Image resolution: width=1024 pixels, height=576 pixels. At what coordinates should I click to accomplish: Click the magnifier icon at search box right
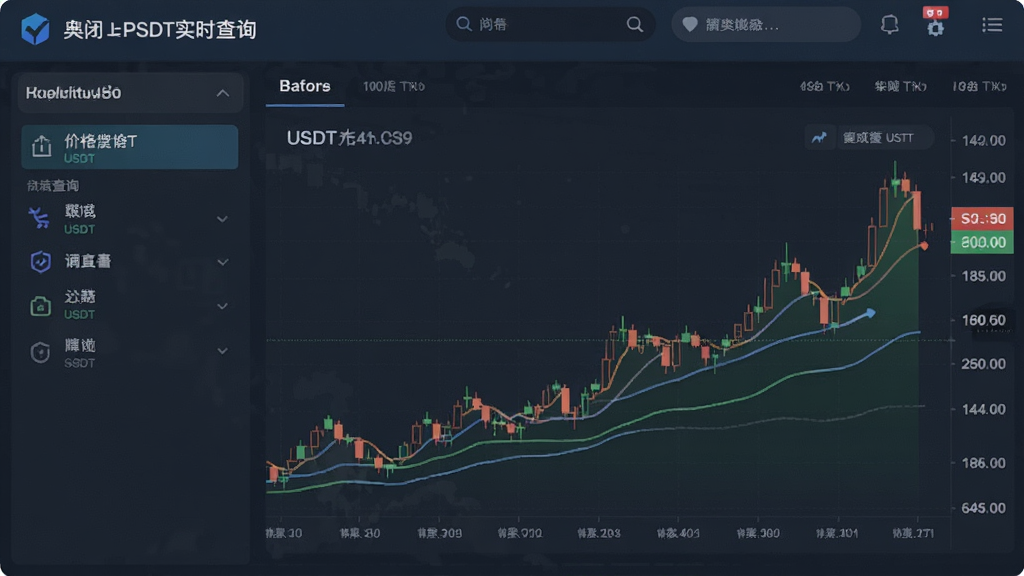pyautogui.click(x=635, y=24)
